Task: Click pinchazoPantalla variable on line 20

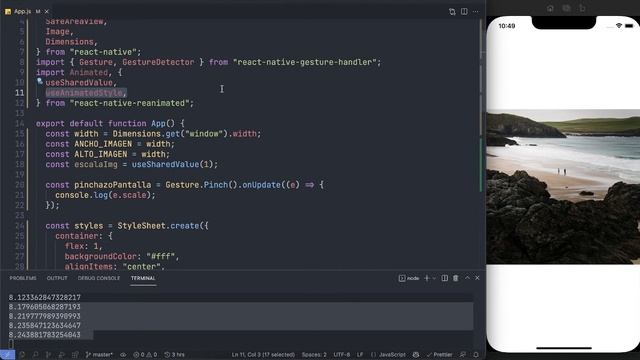Action: pyautogui.click(x=112, y=184)
